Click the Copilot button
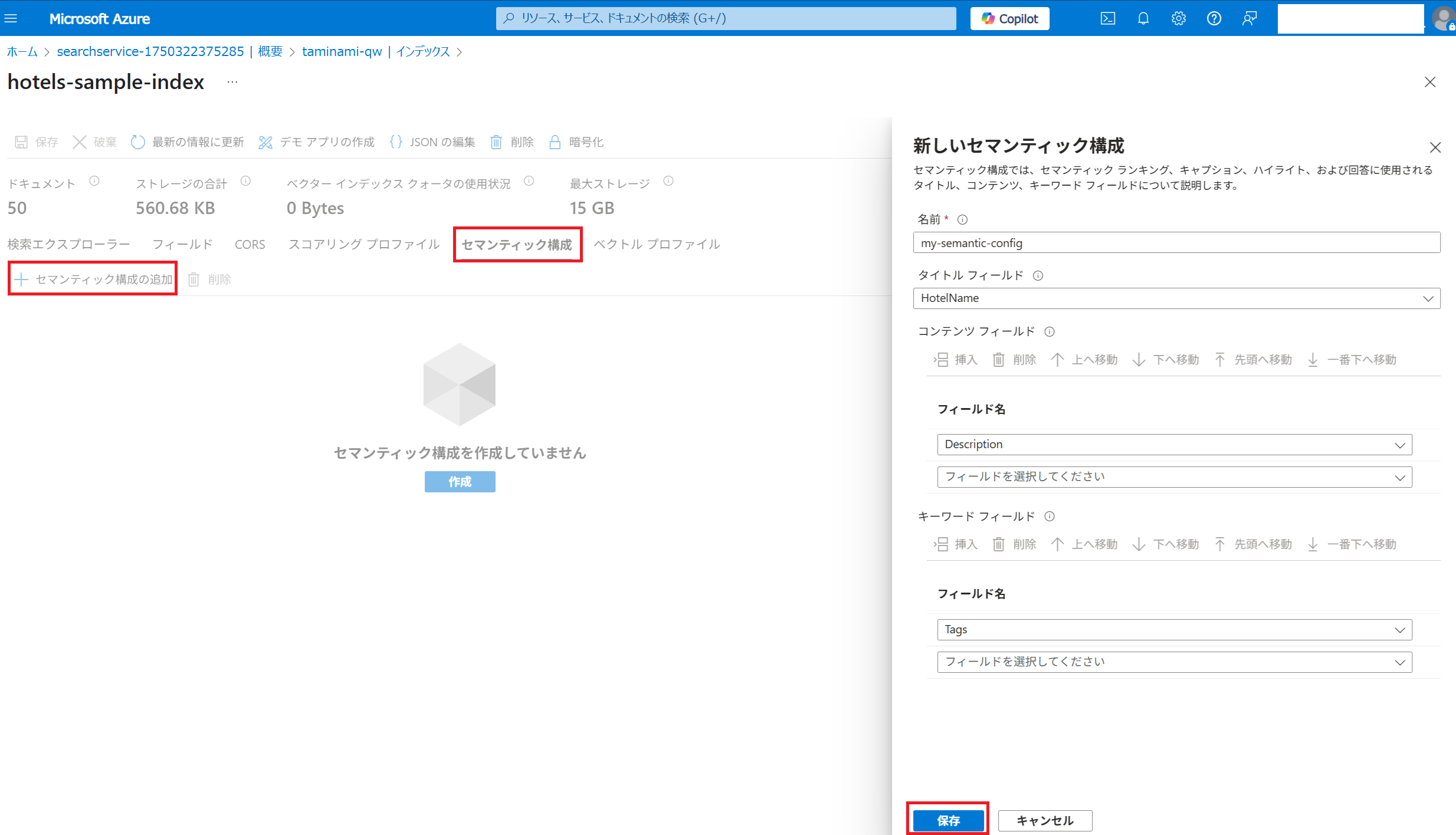Viewport: 1456px width, 835px height. (1009, 18)
